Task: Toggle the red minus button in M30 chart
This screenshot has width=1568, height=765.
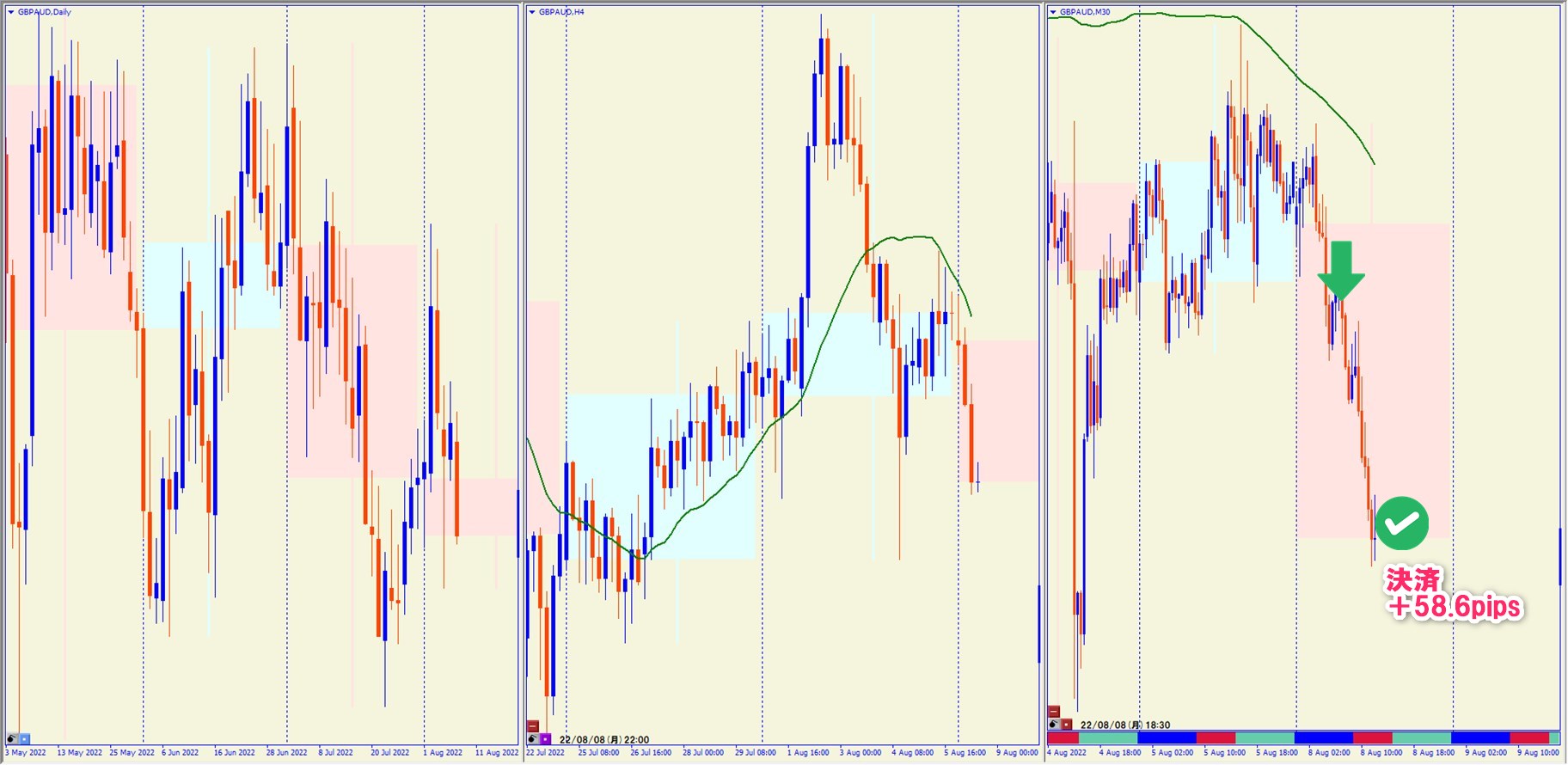Action: point(1054,712)
